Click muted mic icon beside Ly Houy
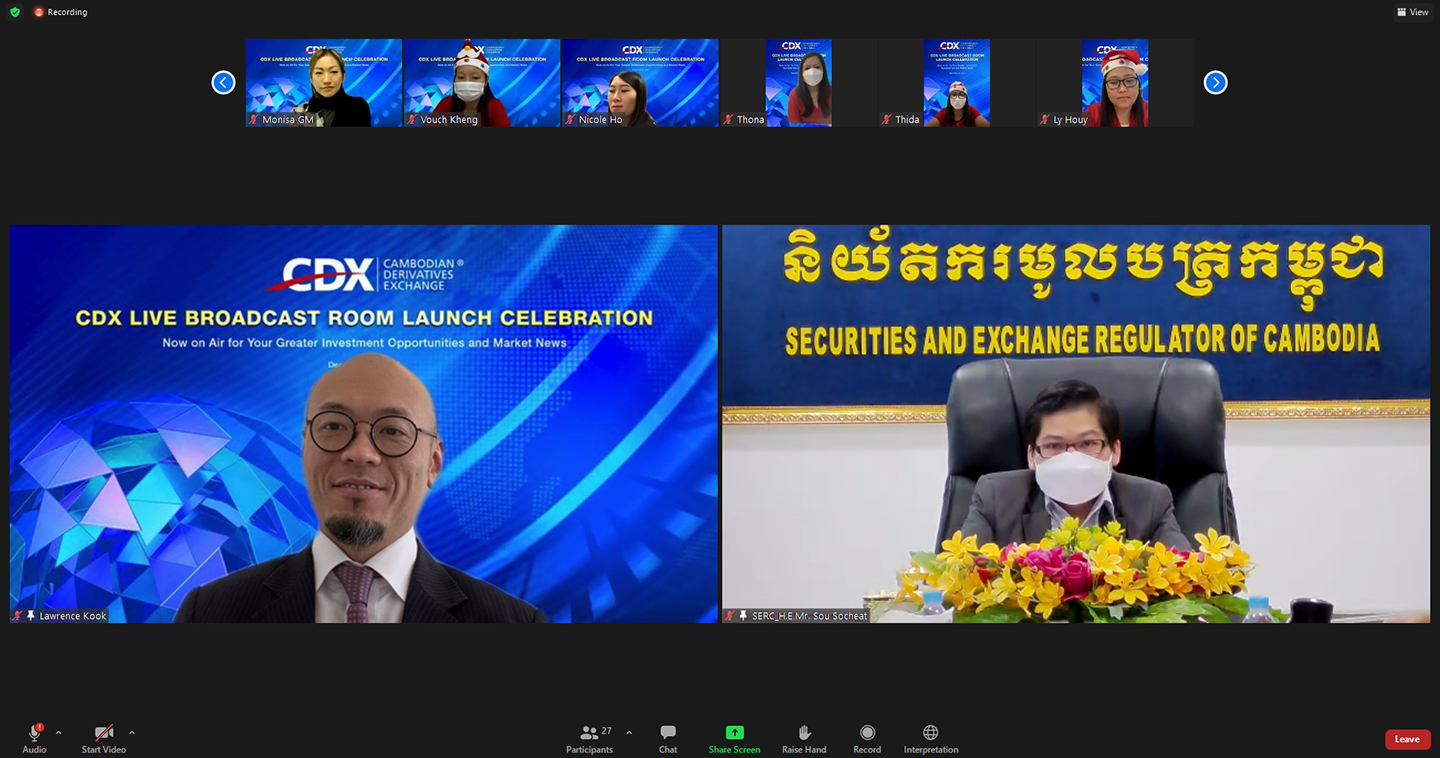 tap(1045, 120)
